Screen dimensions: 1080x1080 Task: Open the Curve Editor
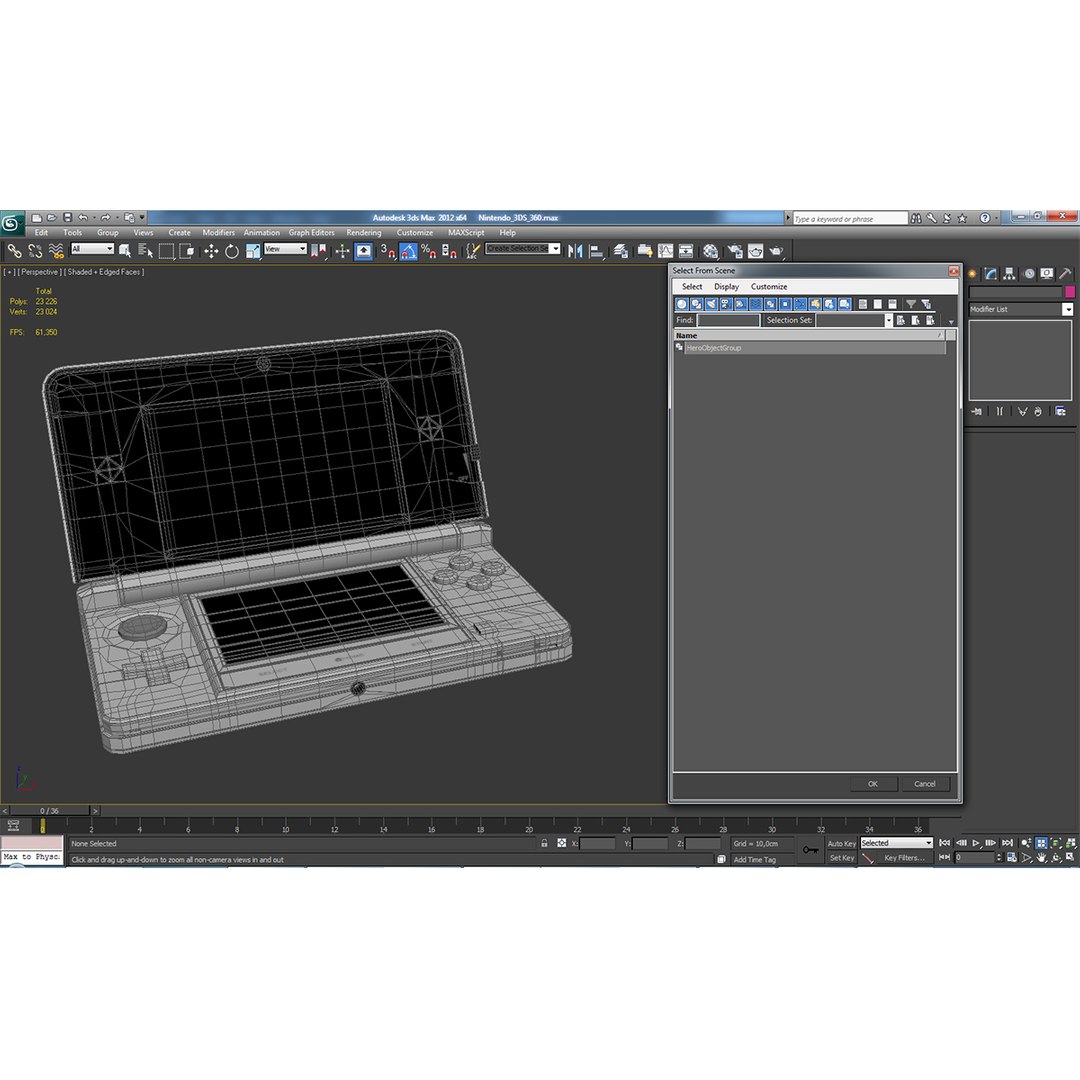[x=665, y=251]
